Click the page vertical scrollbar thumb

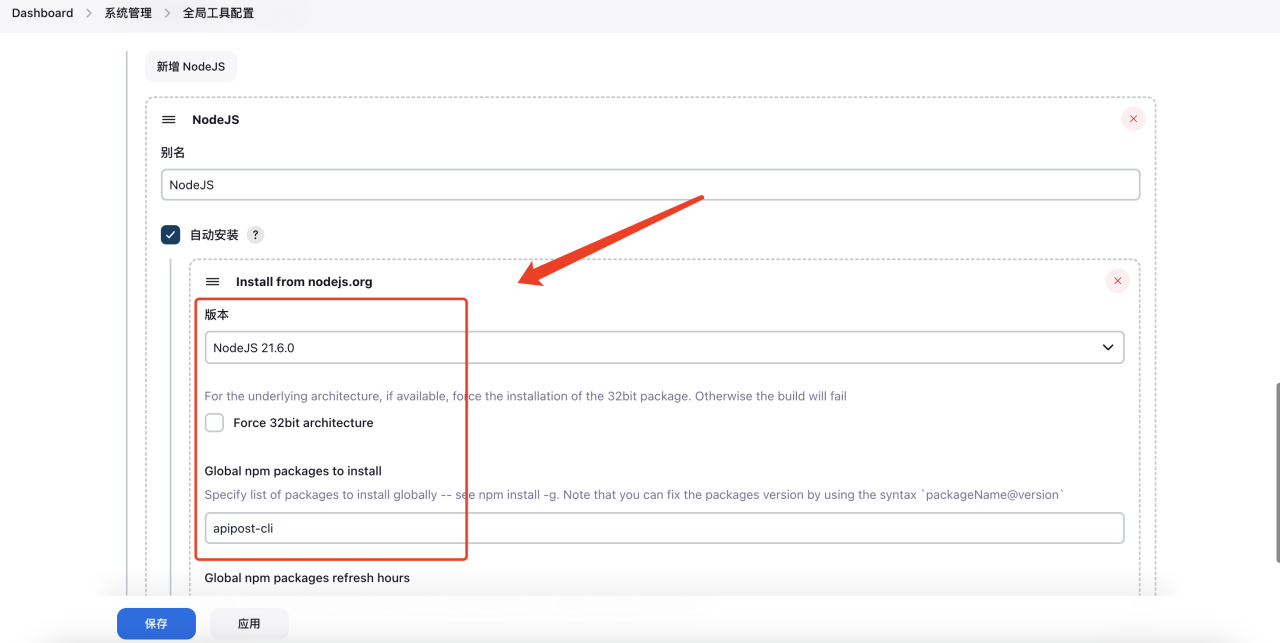click(x=1276, y=472)
